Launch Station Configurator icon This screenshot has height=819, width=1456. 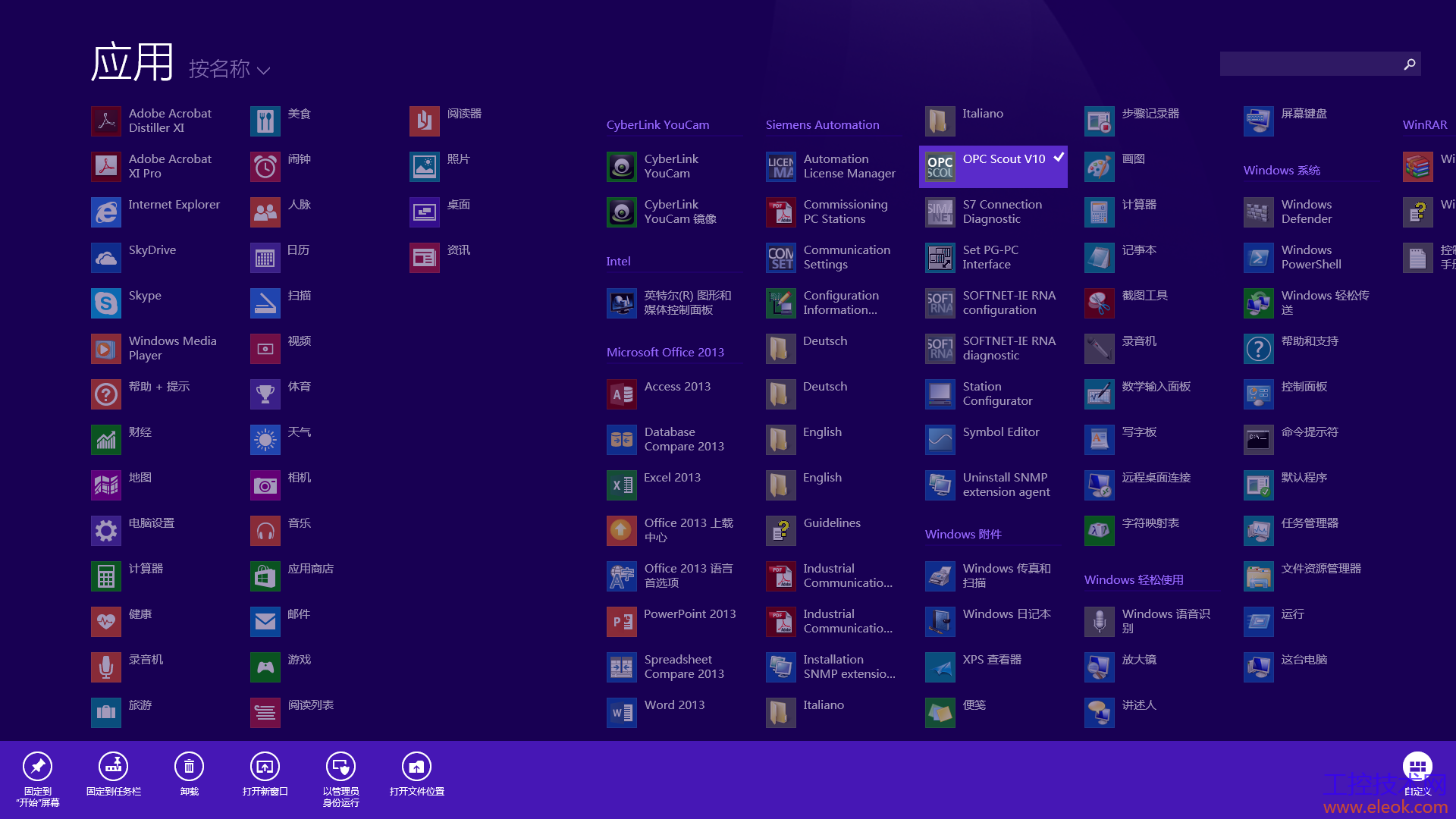940,394
